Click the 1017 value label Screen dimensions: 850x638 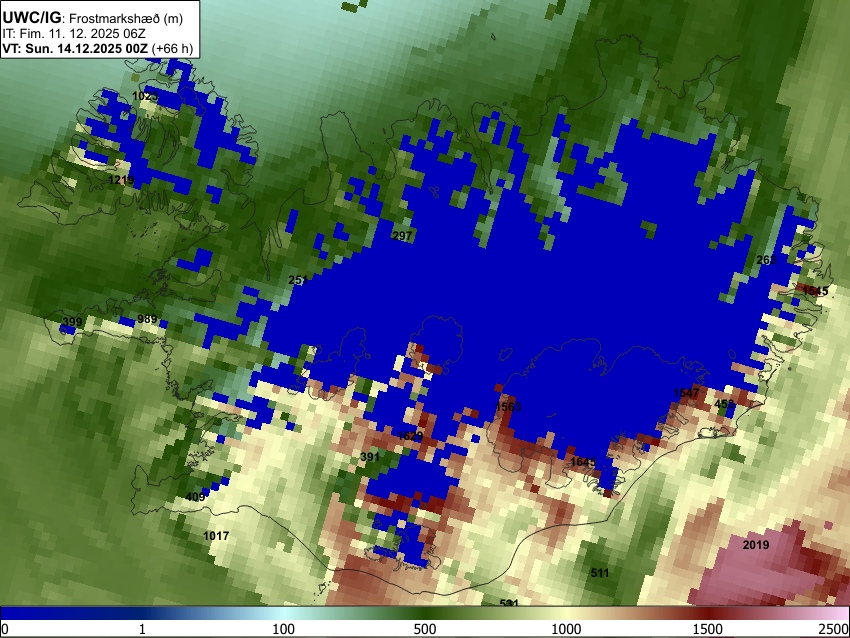point(216,536)
